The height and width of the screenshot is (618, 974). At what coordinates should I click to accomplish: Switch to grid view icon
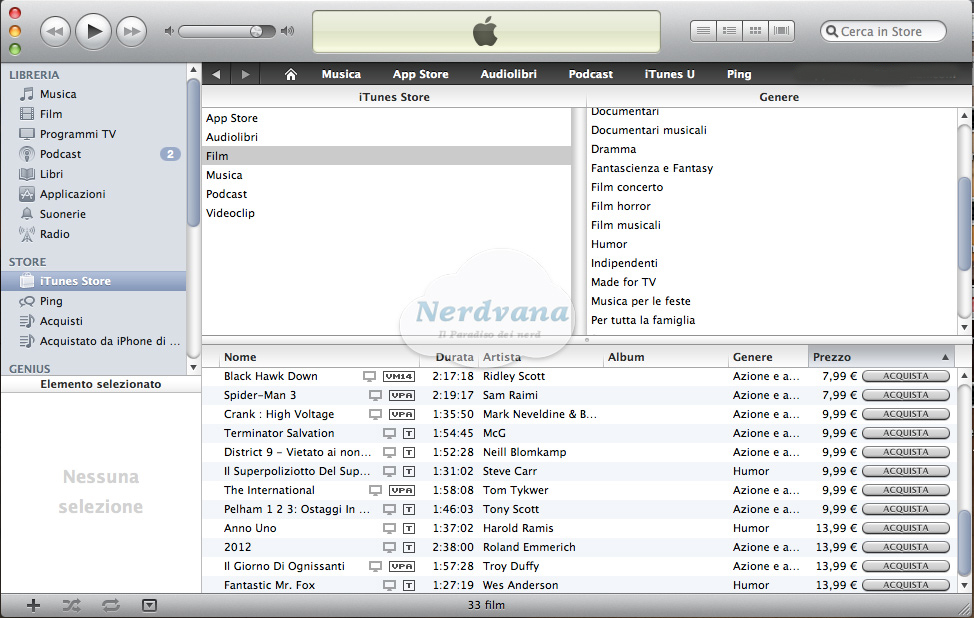pyautogui.click(x=755, y=30)
